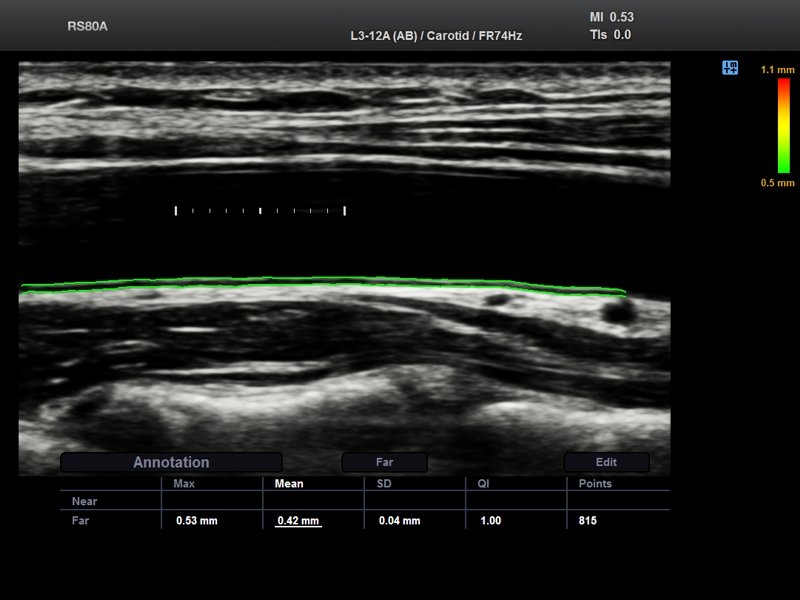Click the 0.53 mm max value cell

coord(197,521)
